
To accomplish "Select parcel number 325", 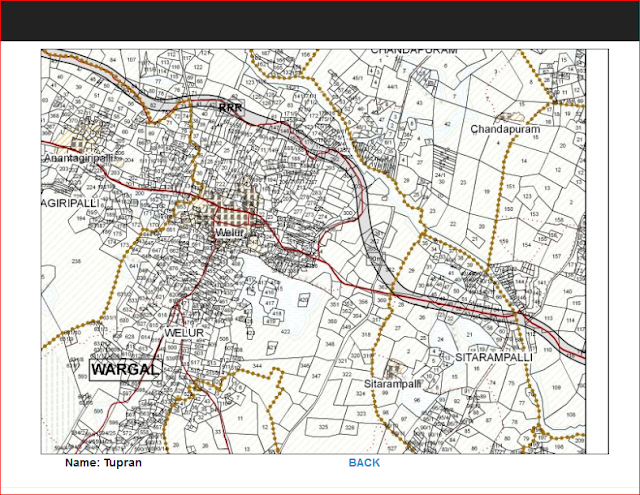I will [x=323, y=427].
